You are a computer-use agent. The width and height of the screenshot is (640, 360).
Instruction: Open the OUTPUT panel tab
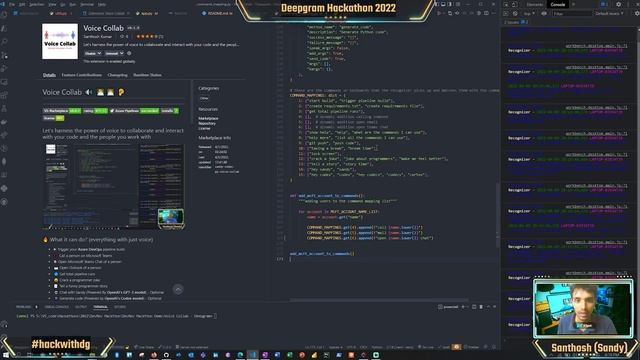tap(81, 307)
